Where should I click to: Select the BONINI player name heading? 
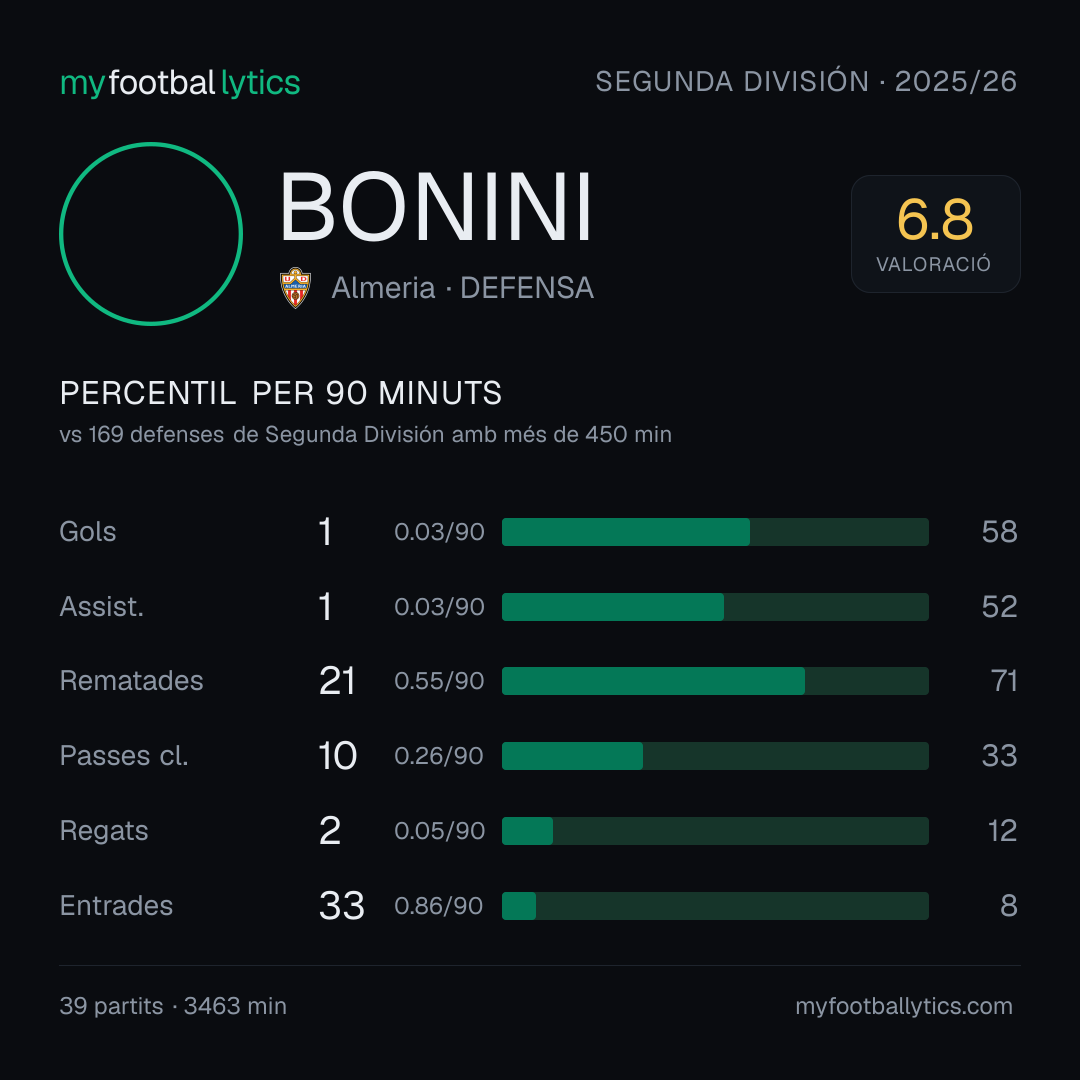coord(435,207)
